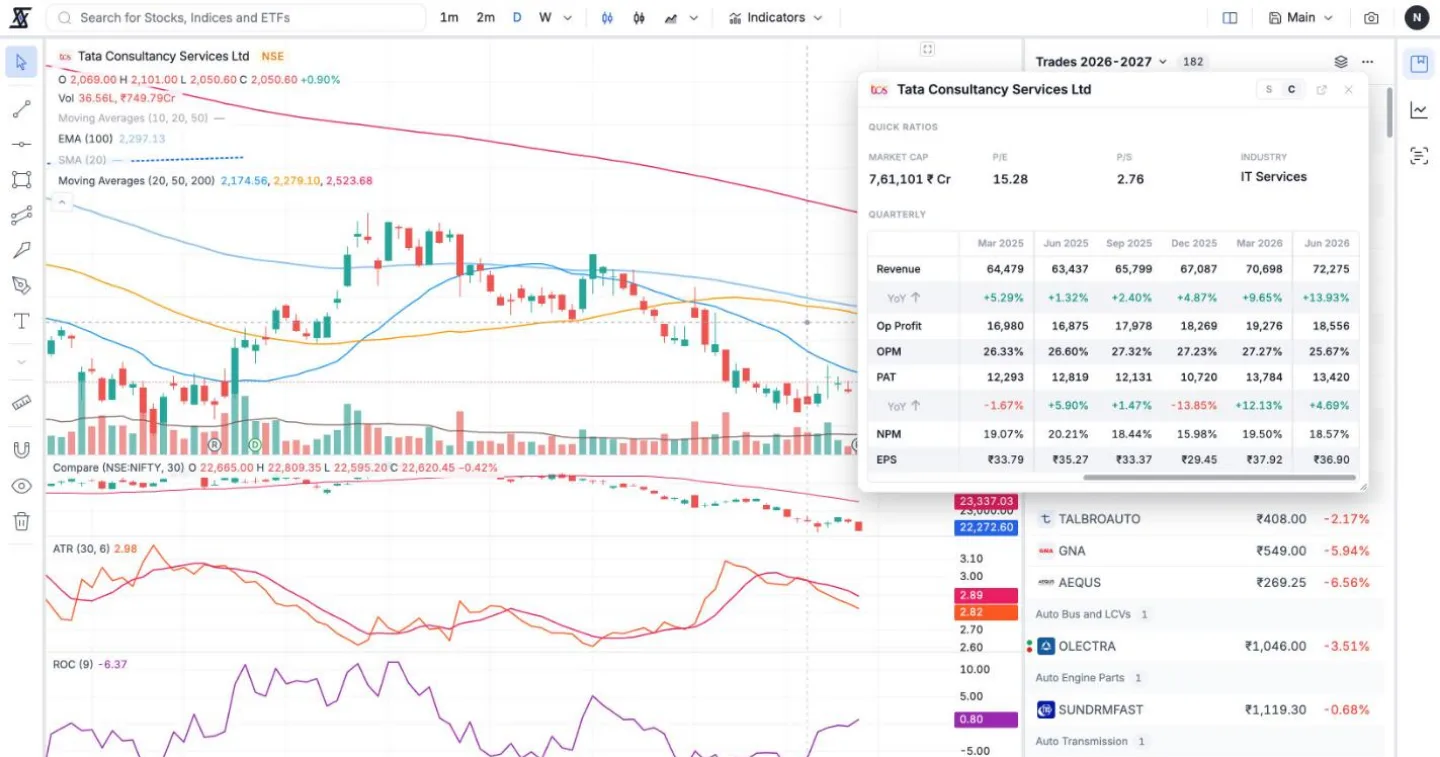Open the scan list icon in right sidebar
Screen dimensions: 1440x757
pyautogui.click(x=1418, y=155)
